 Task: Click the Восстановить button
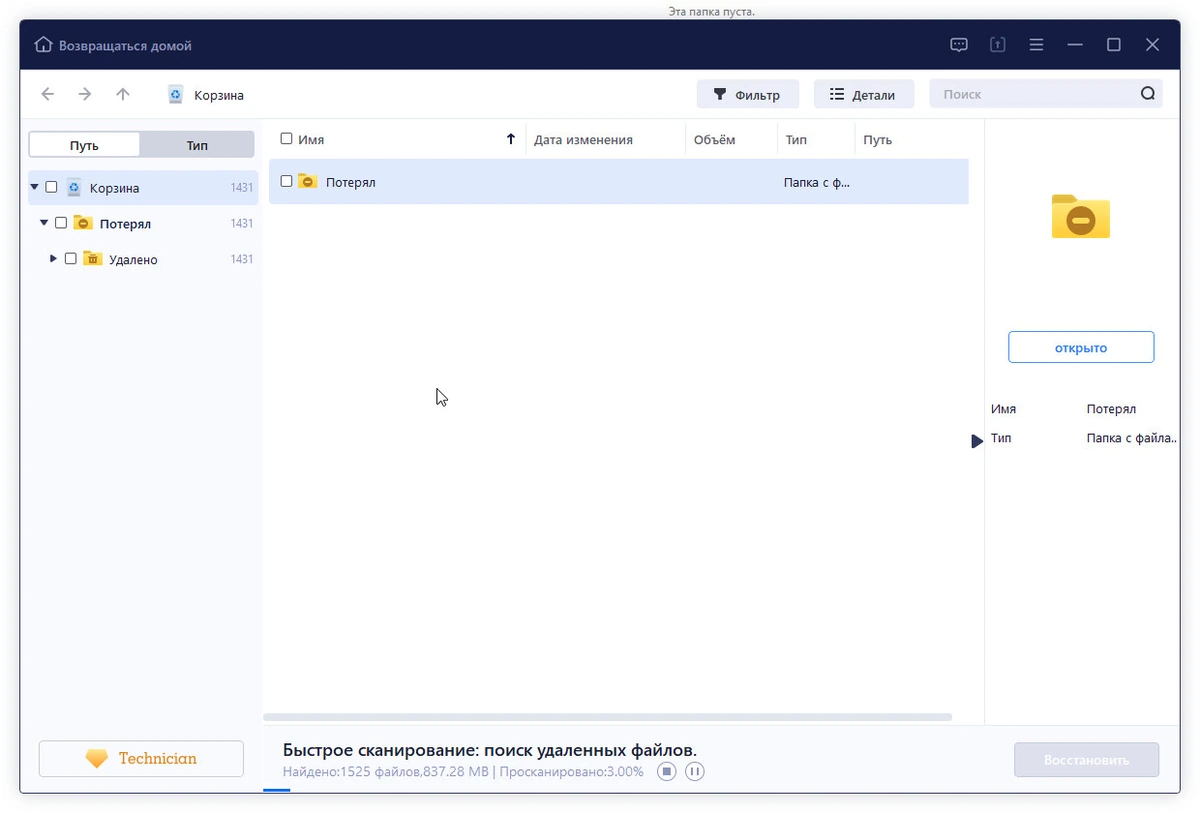click(1086, 760)
